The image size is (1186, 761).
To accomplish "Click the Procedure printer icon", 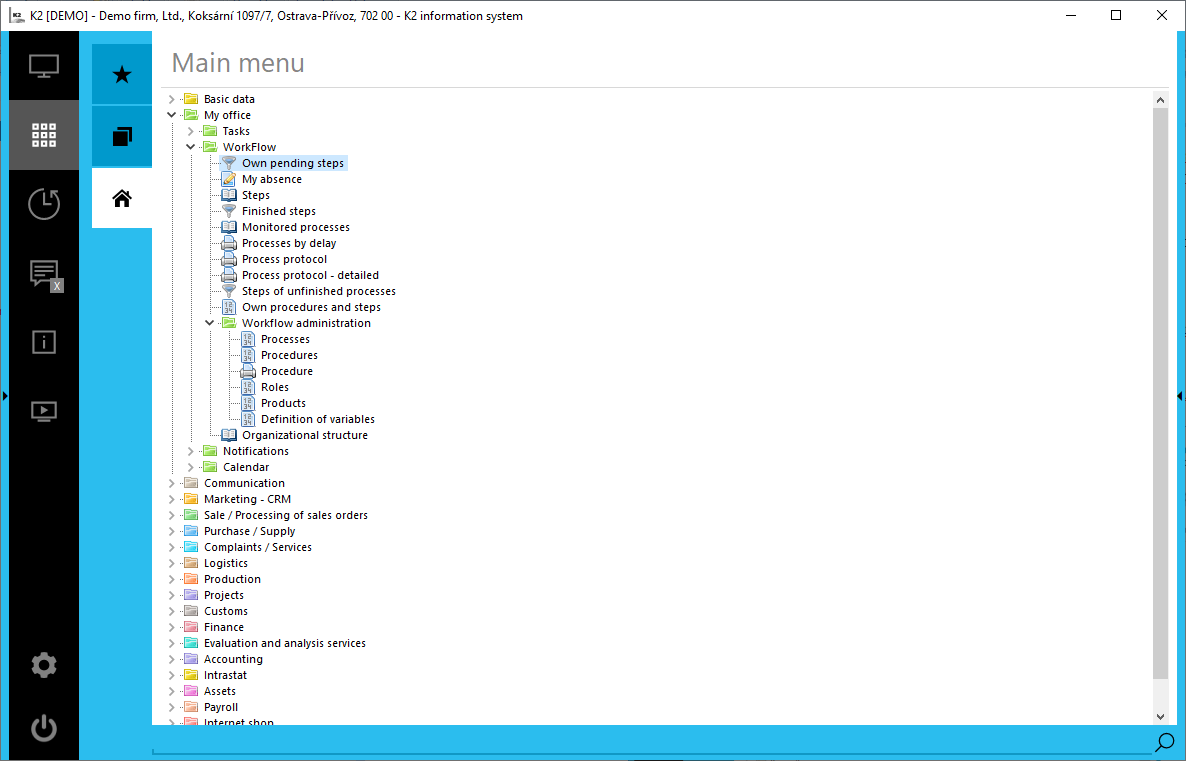I will [247, 371].
